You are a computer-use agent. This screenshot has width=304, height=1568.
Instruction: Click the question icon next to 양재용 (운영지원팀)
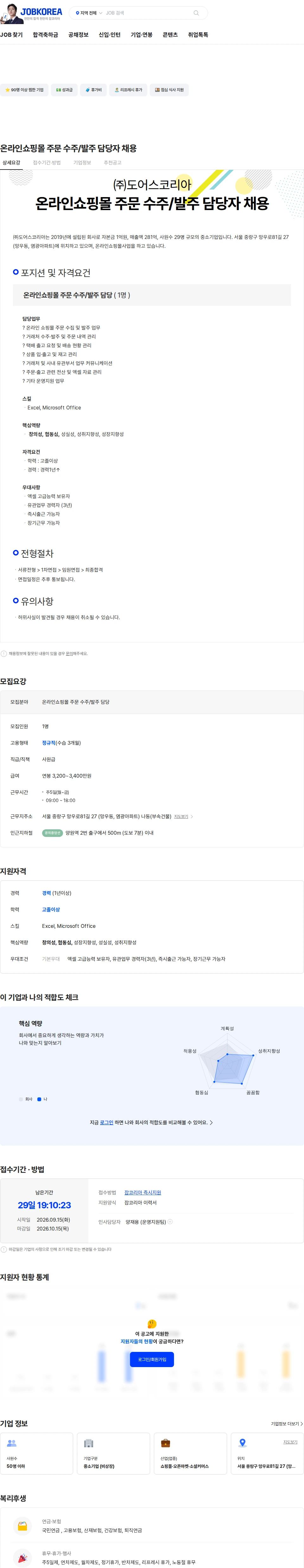click(x=170, y=1221)
